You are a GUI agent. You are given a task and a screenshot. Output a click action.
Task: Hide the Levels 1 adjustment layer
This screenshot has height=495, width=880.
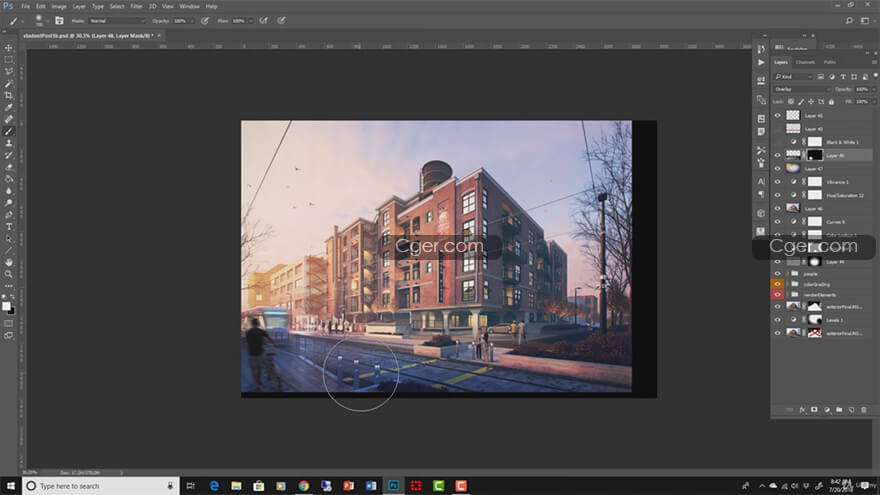[x=777, y=320]
